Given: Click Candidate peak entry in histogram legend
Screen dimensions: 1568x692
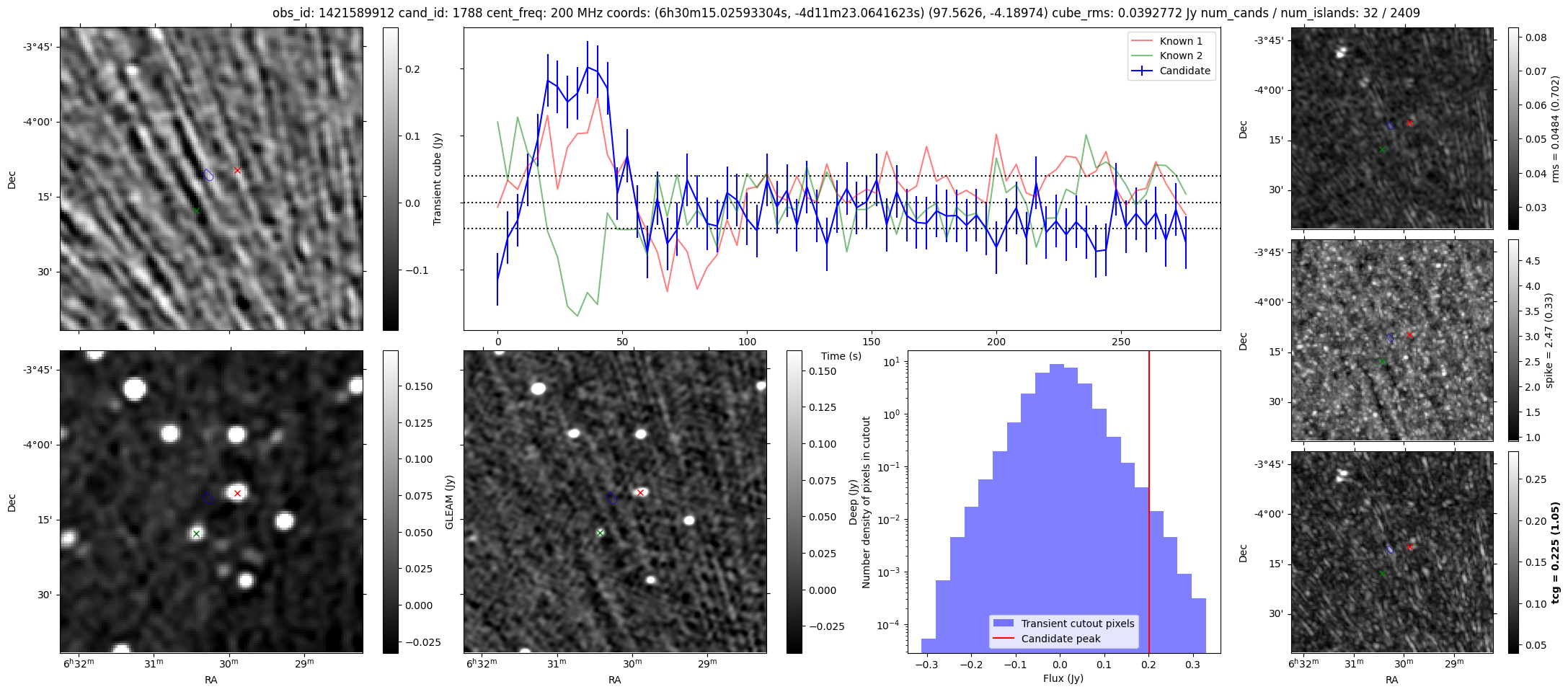Looking at the screenshot, I should 1060,639.
